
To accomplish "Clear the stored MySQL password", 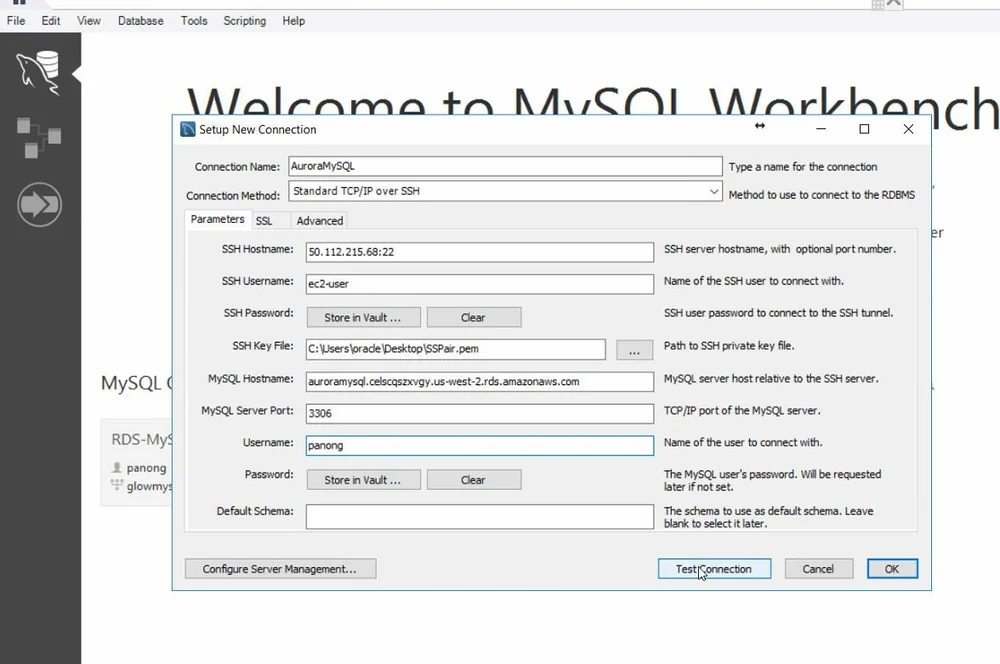I will tap(473, 480).
